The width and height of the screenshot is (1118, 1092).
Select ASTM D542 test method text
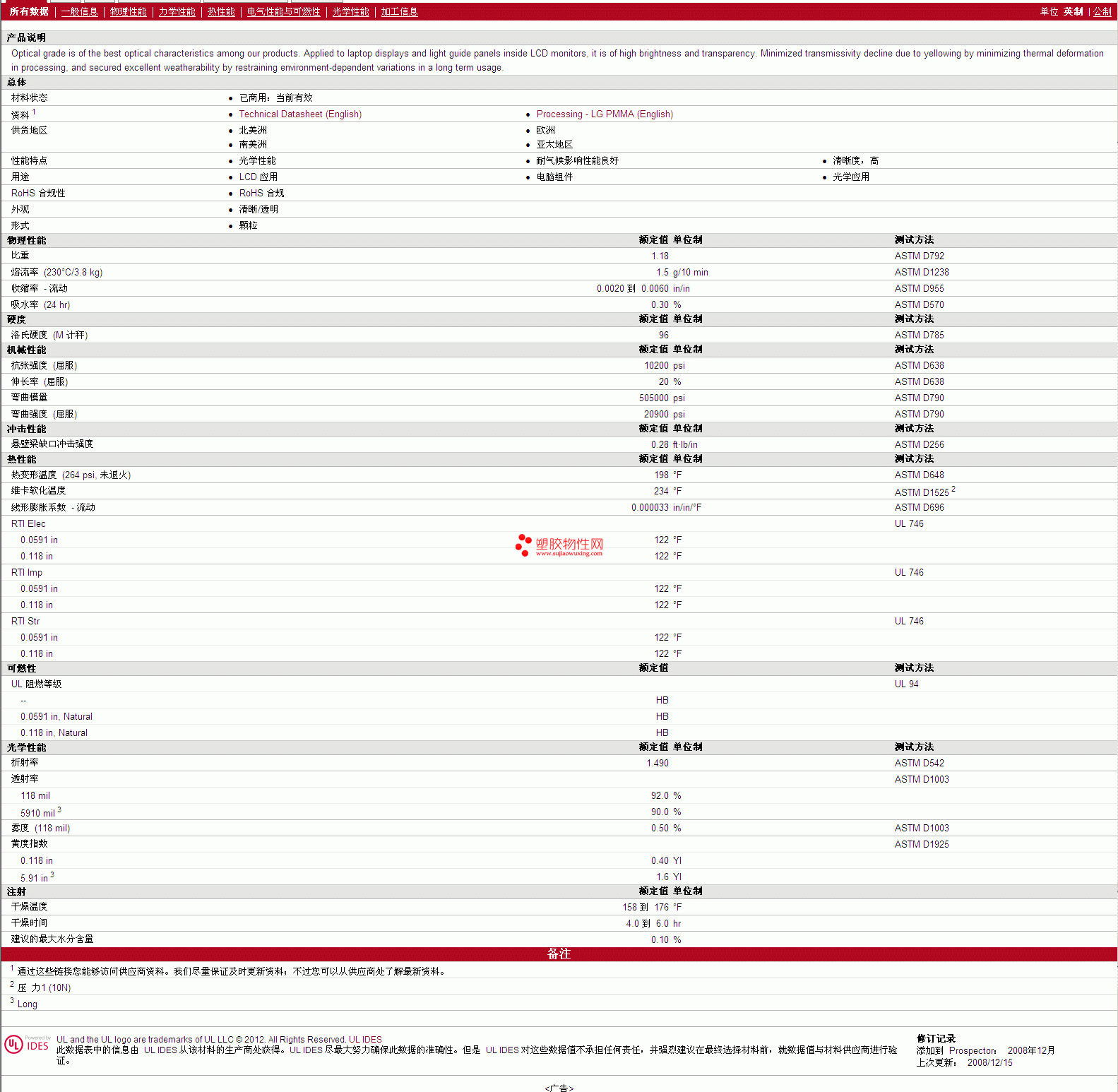pyautogui.click(x=919, y=764)
